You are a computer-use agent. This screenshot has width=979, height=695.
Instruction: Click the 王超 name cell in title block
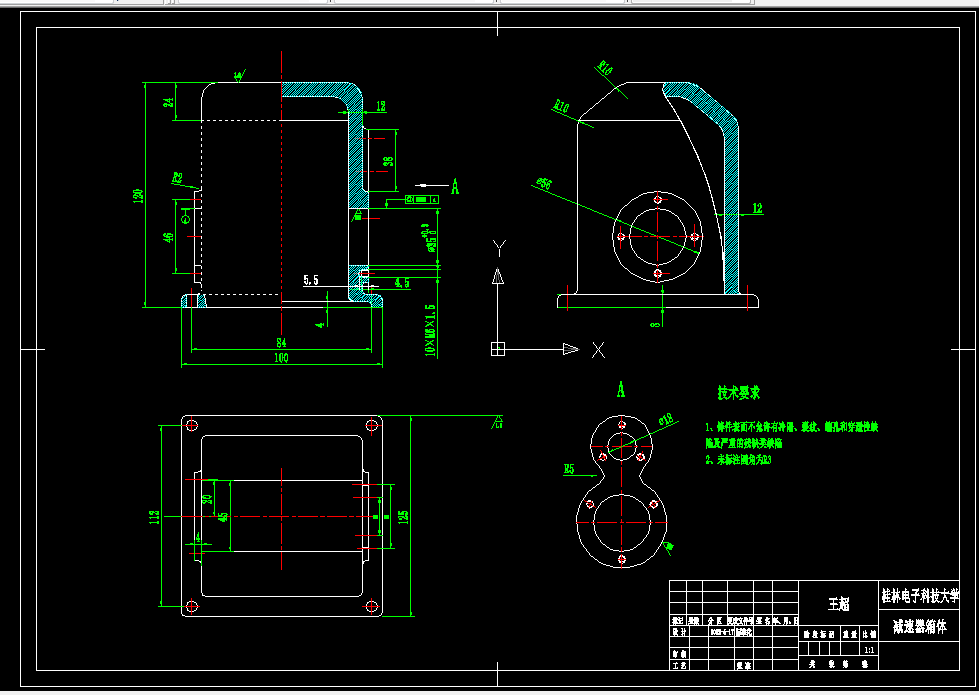[x=839, y=604]
